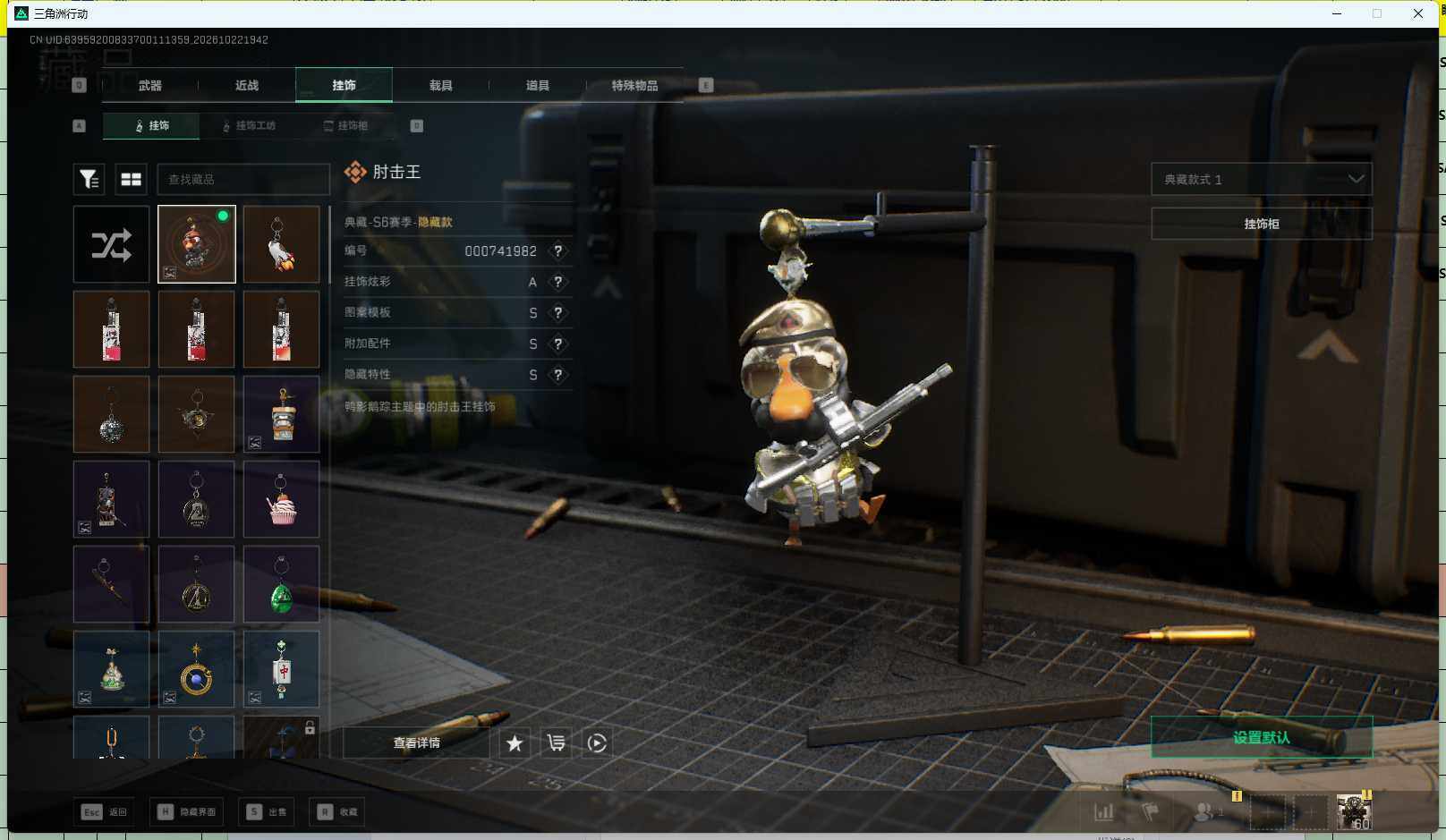1446x840 pixels.
Task: Switch to 挂饰工坊 sub-tab
Action: (250, 126)
